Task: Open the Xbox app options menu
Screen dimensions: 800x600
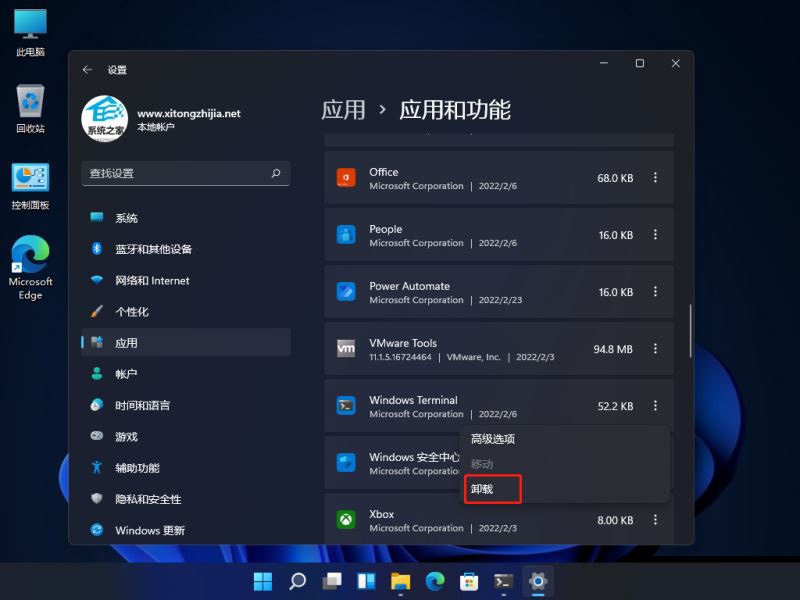Action: point(655,519)
